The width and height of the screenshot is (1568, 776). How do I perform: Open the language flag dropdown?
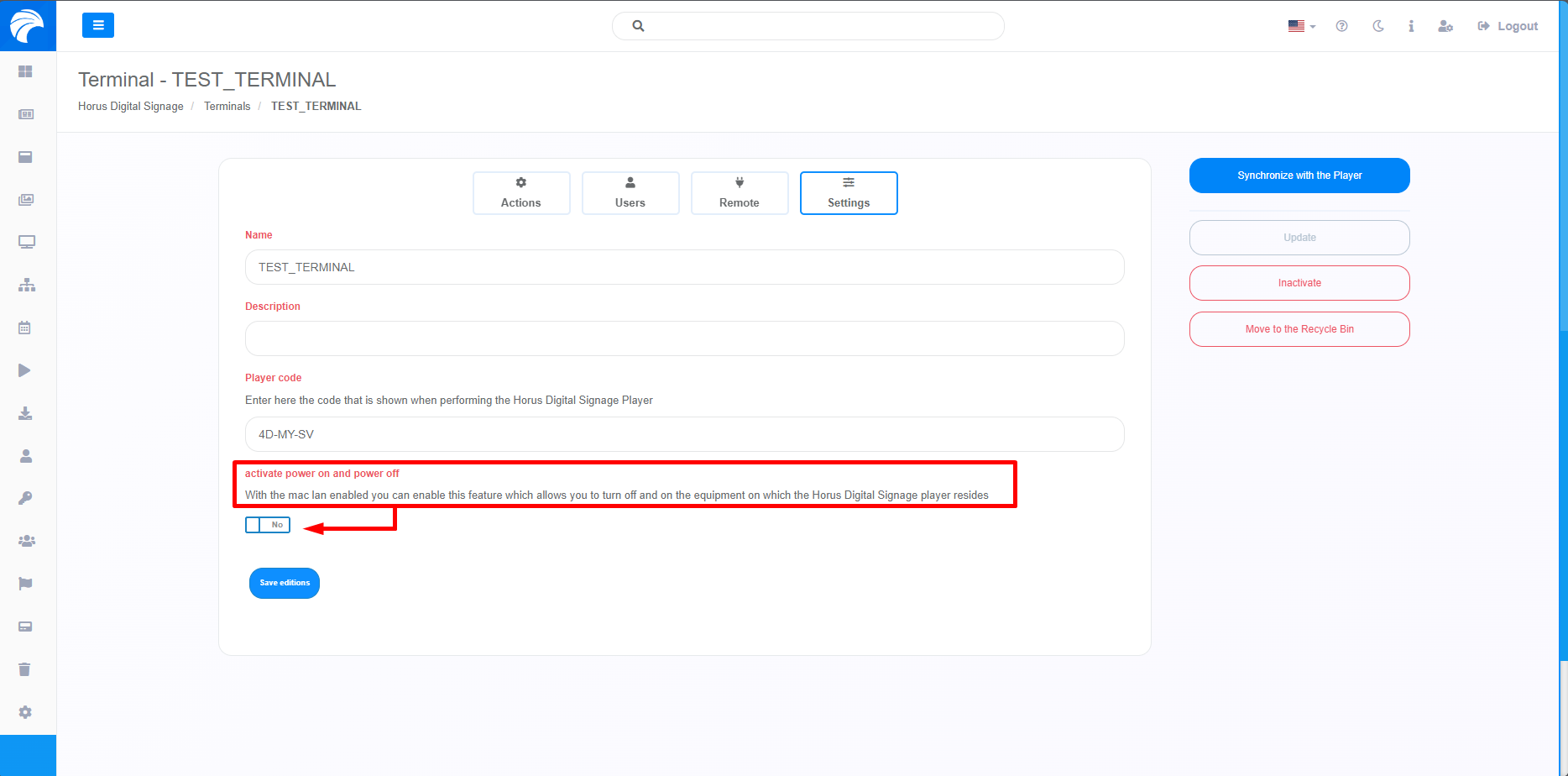point(1301,26)
